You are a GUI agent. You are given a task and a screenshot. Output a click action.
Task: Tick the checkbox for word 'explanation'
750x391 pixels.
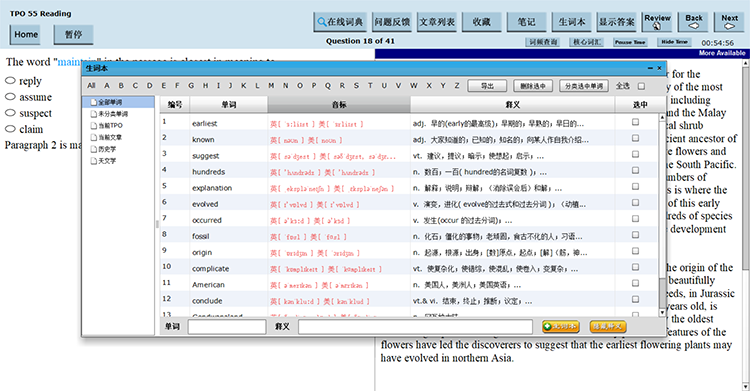coord(635,186)
